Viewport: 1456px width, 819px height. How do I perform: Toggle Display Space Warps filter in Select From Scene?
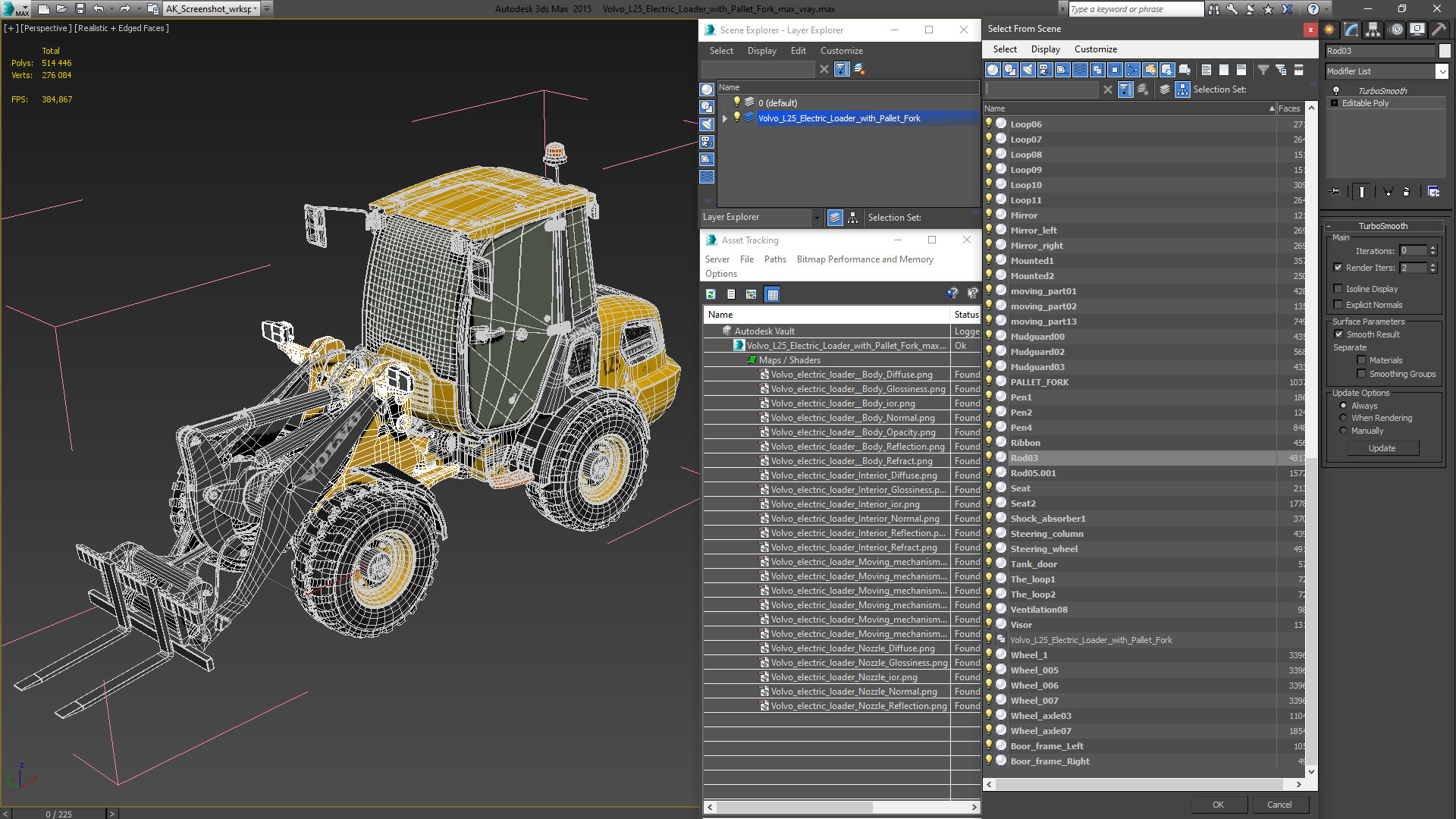(x=1080, y=70)
